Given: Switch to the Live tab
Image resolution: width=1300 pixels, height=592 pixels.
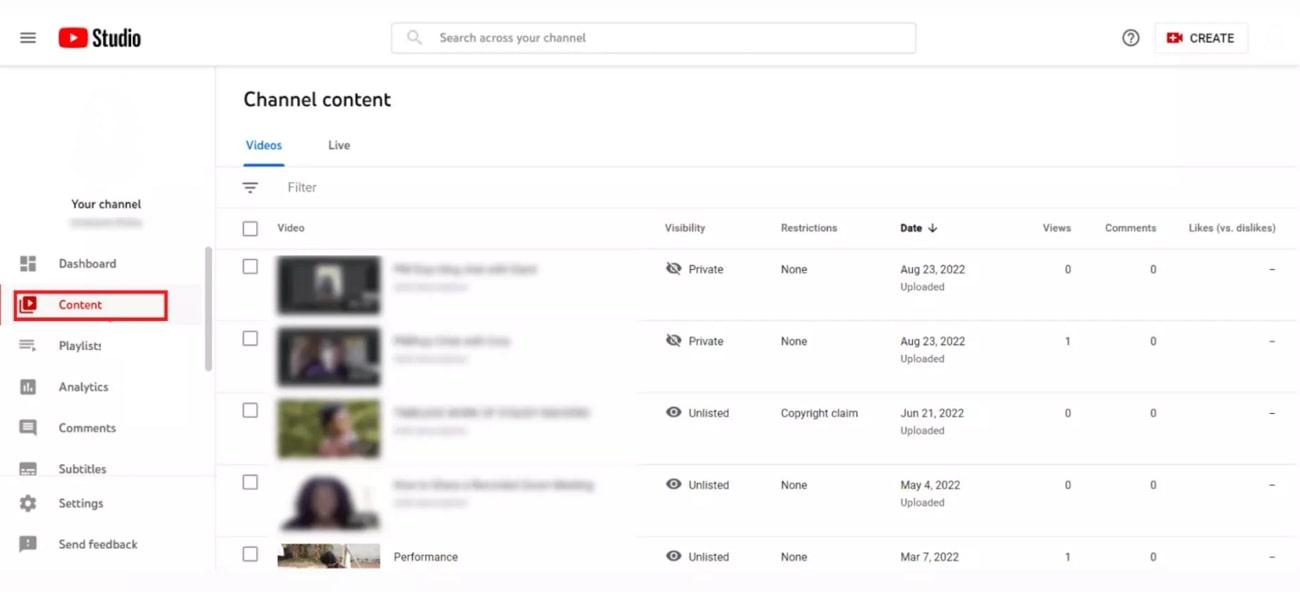Looking at the screenshot, I should coord(338,145).
